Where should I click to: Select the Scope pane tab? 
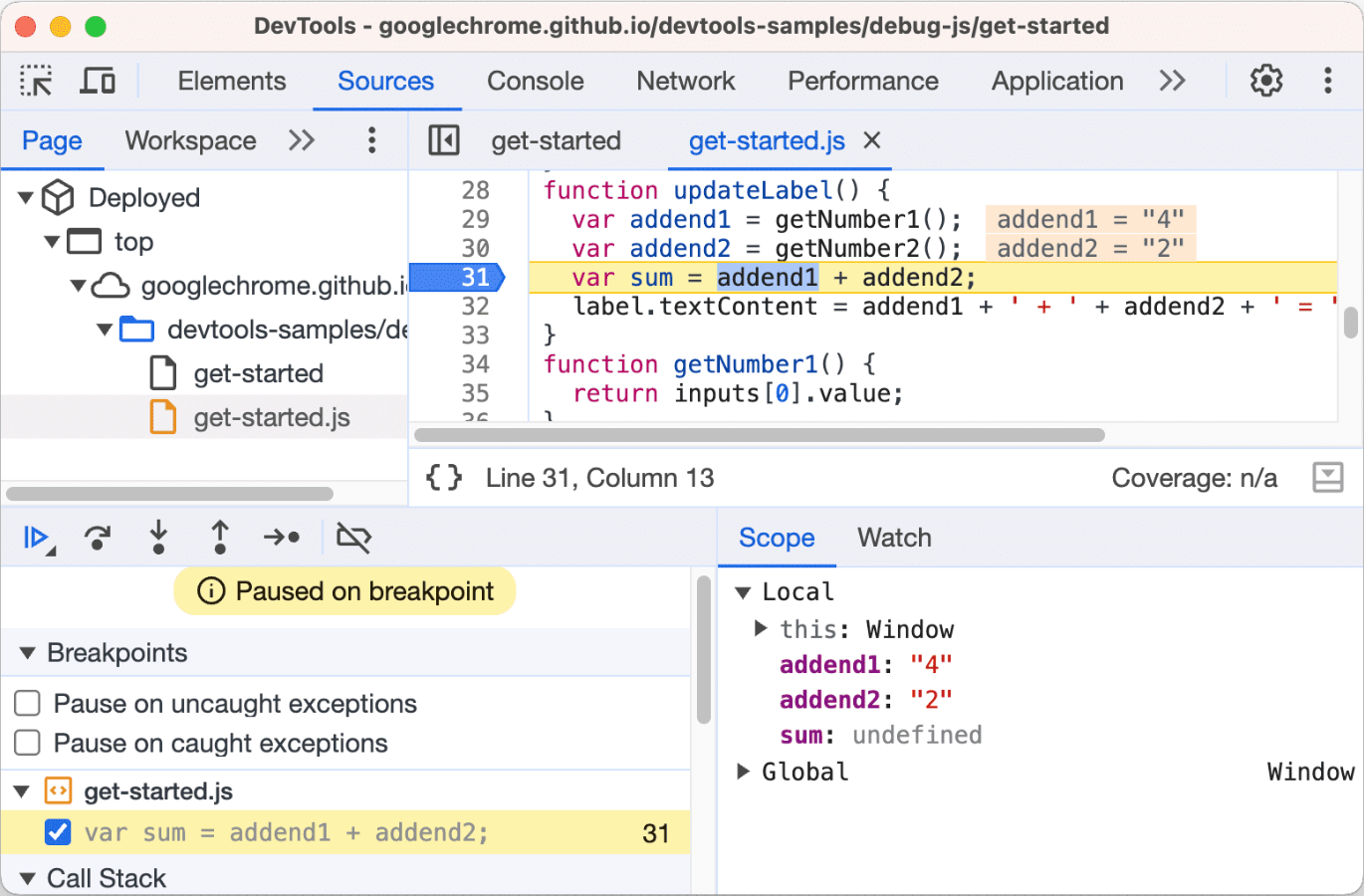[x=777, y=538]
